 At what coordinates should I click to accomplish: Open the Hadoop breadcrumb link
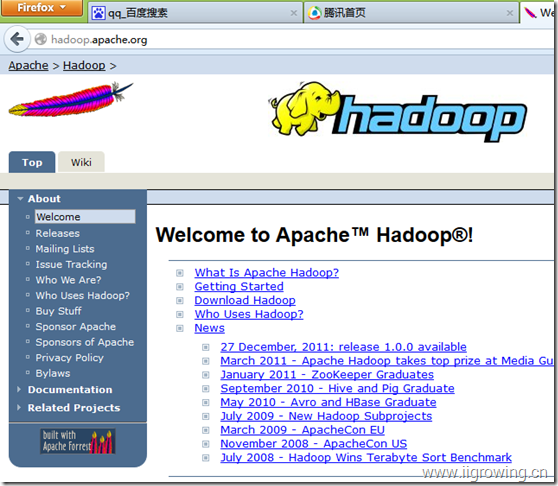(84, 65)
